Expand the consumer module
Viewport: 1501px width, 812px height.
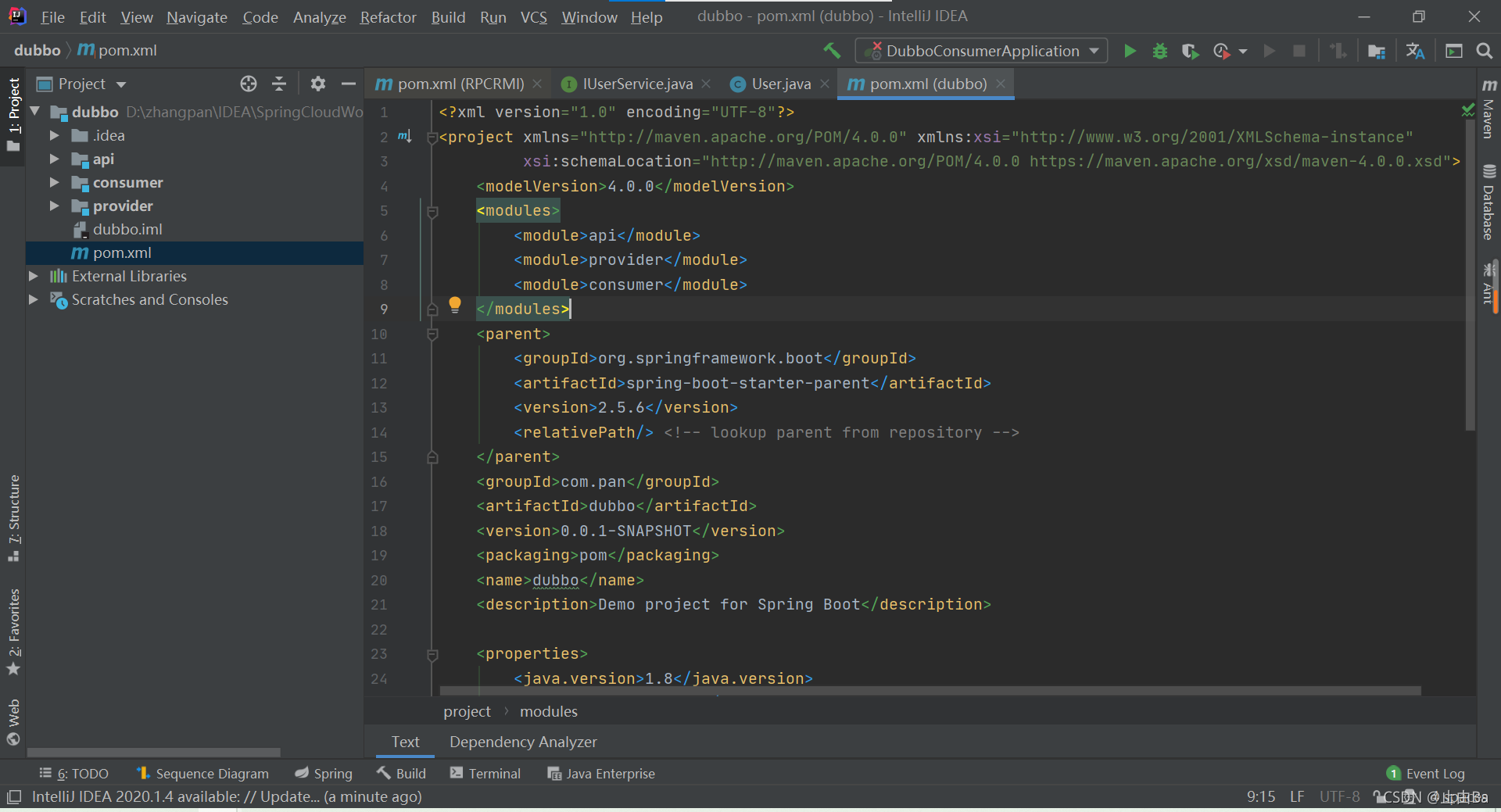pos(55,182)
